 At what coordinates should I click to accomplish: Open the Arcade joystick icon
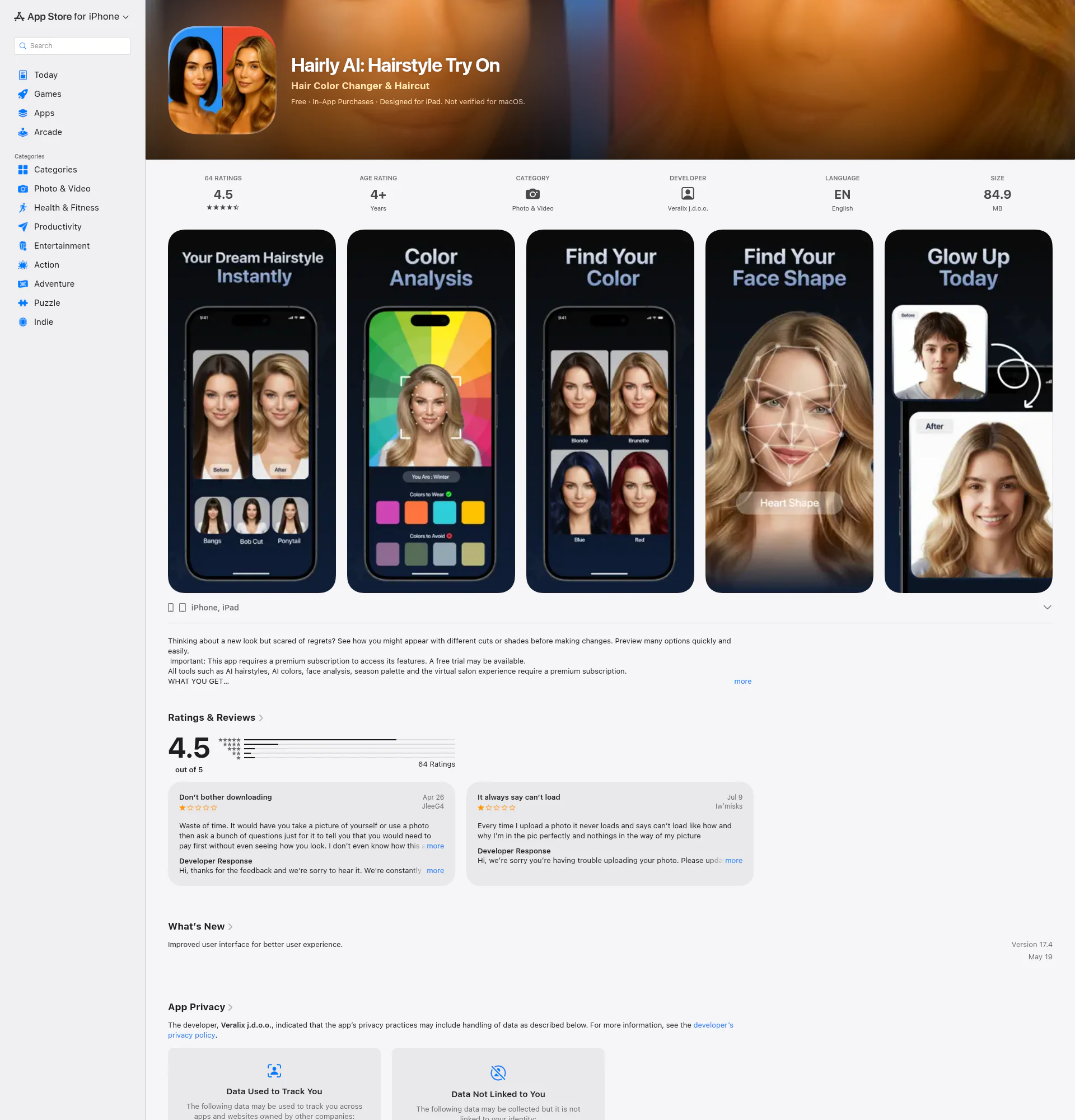pyautogui.click(x=23, y=132)
